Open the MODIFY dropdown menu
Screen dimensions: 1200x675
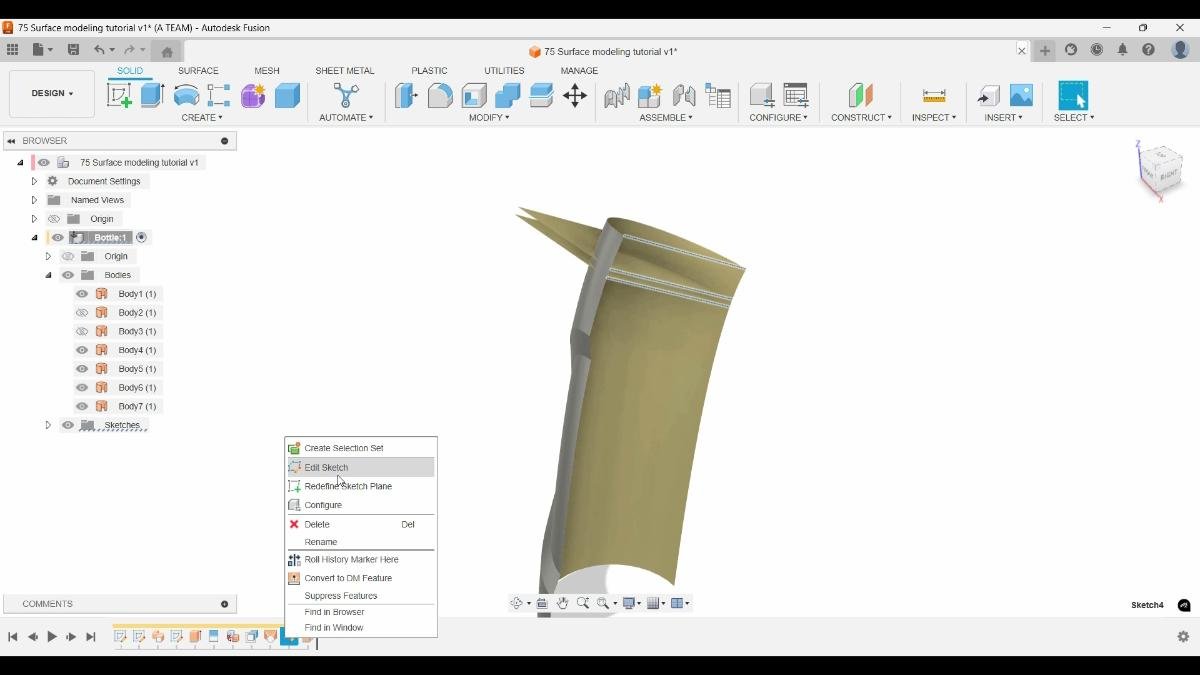[489, 118]
